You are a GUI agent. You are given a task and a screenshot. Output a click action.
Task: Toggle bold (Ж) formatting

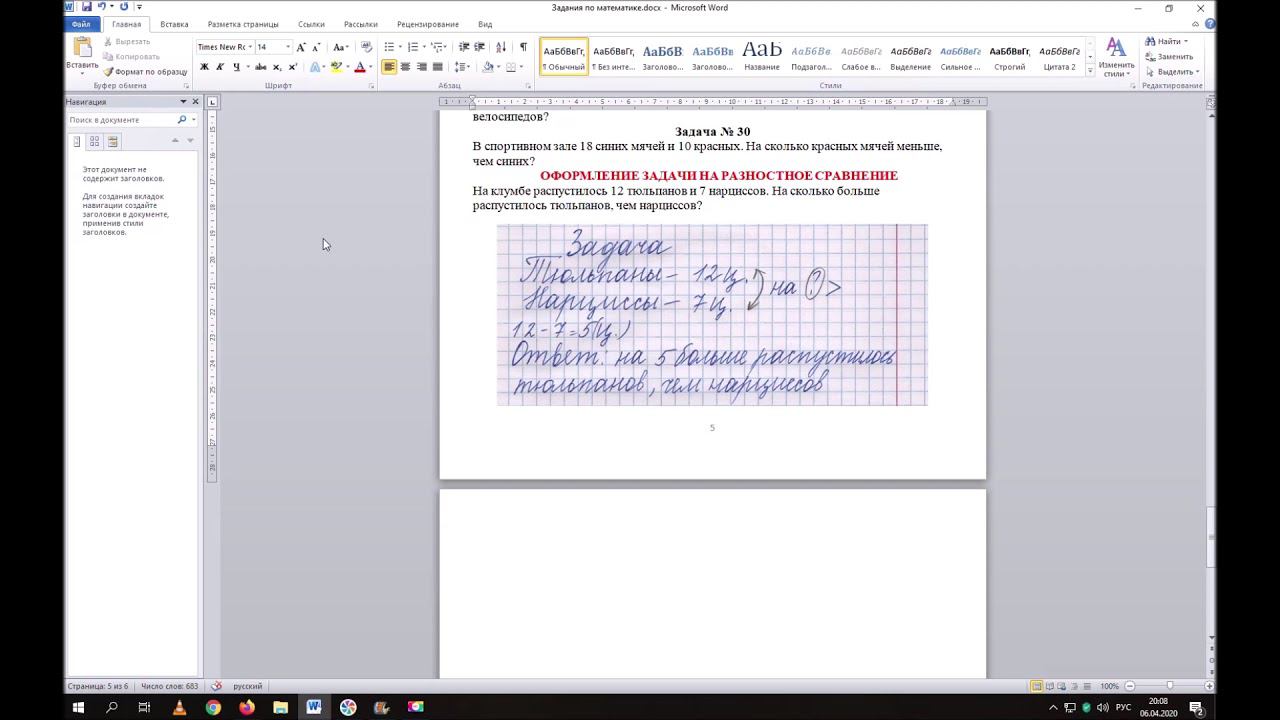click(x=204, y=67)
